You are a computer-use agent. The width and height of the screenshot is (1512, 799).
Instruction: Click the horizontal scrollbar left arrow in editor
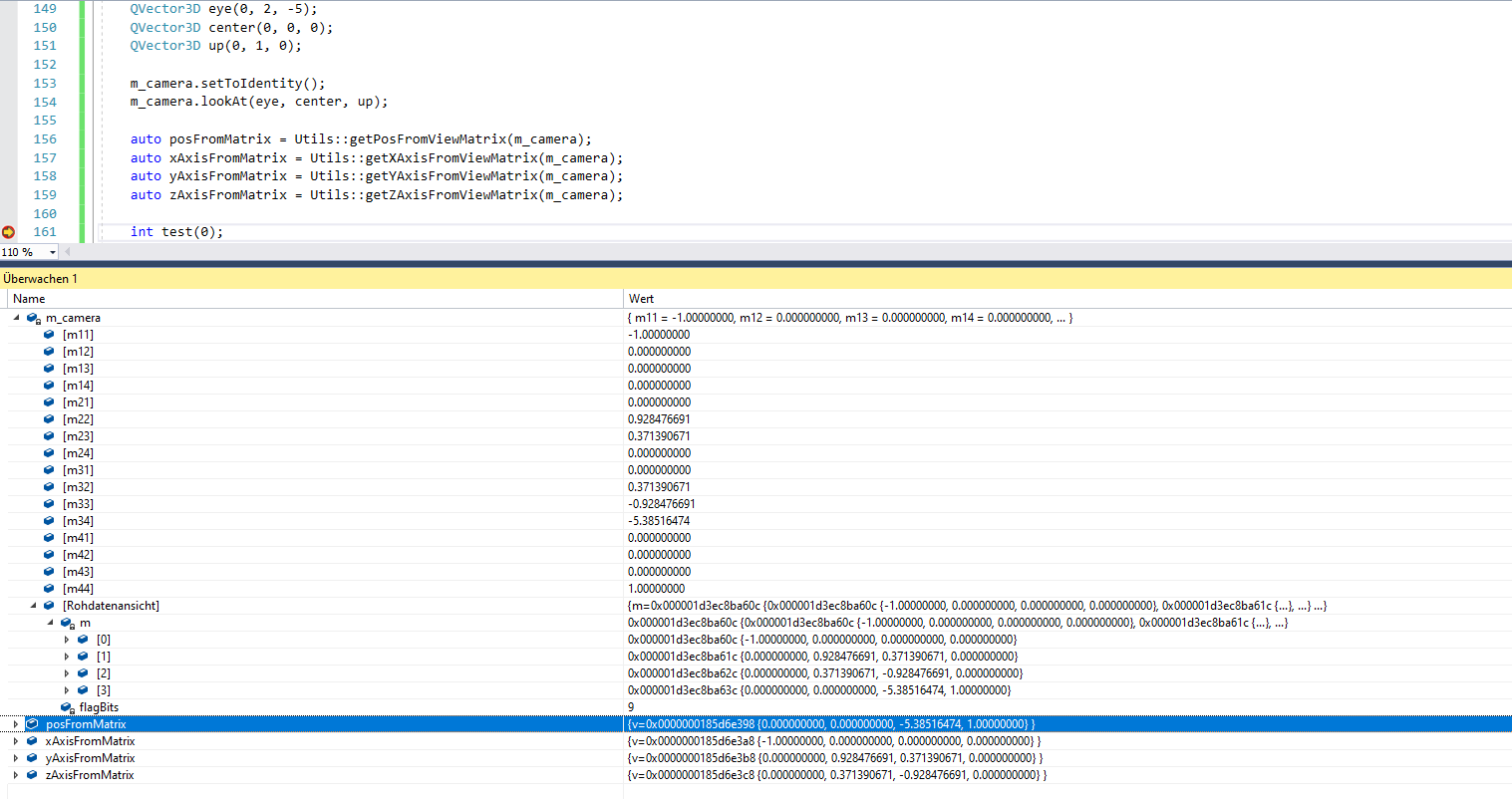coord(68,252)
